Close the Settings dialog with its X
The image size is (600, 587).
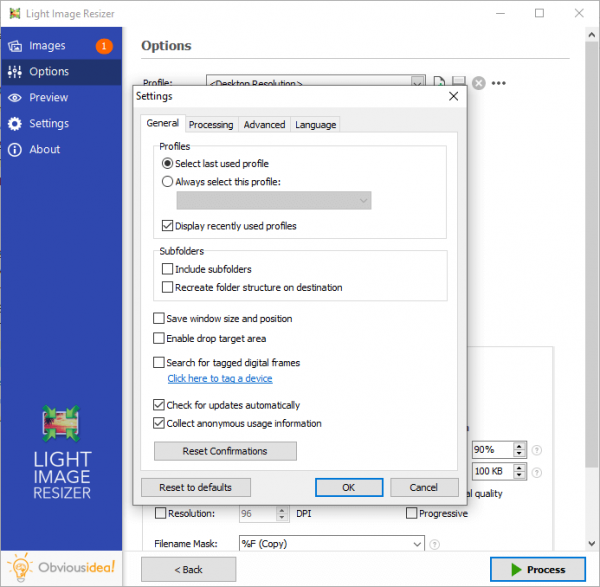tap(453, 96)
